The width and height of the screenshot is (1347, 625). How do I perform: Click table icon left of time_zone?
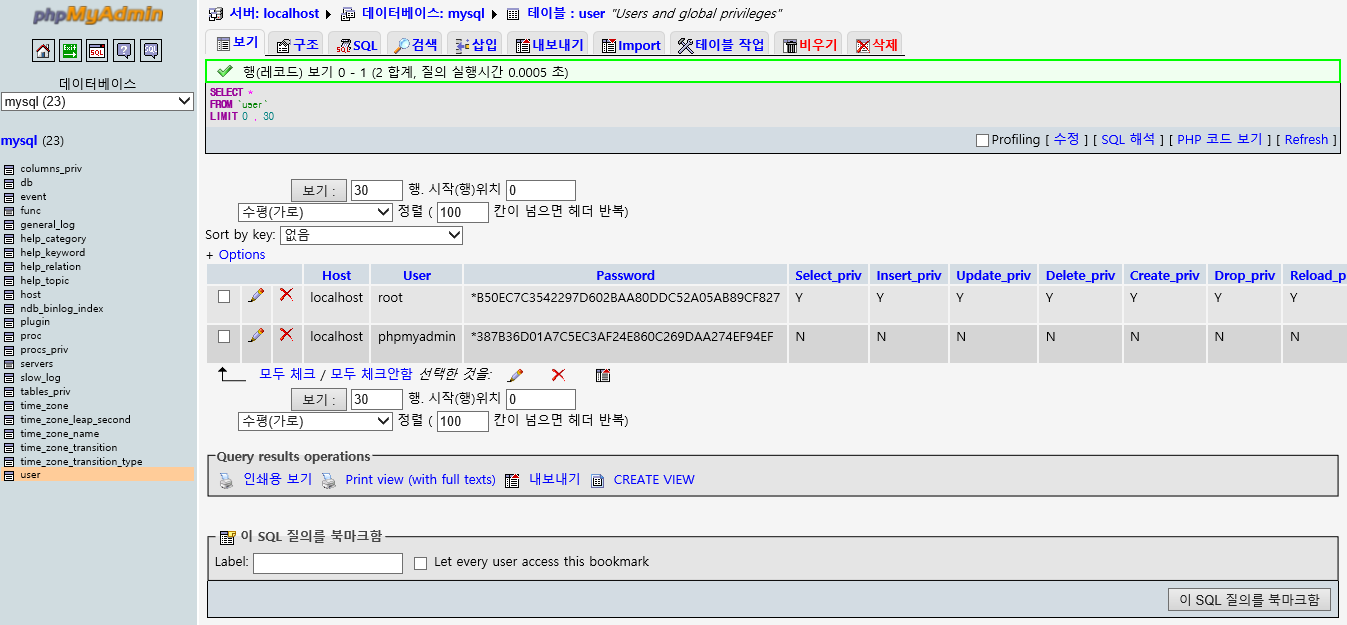coord(9,406)
